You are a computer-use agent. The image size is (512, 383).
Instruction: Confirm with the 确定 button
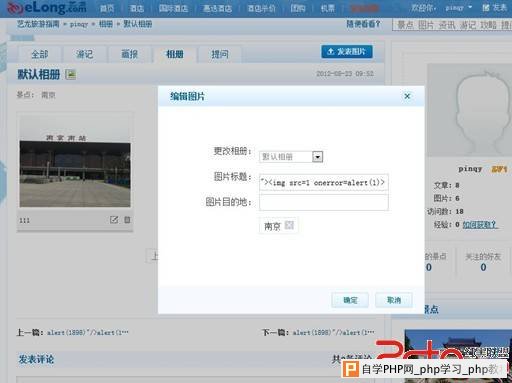point(350,300)
